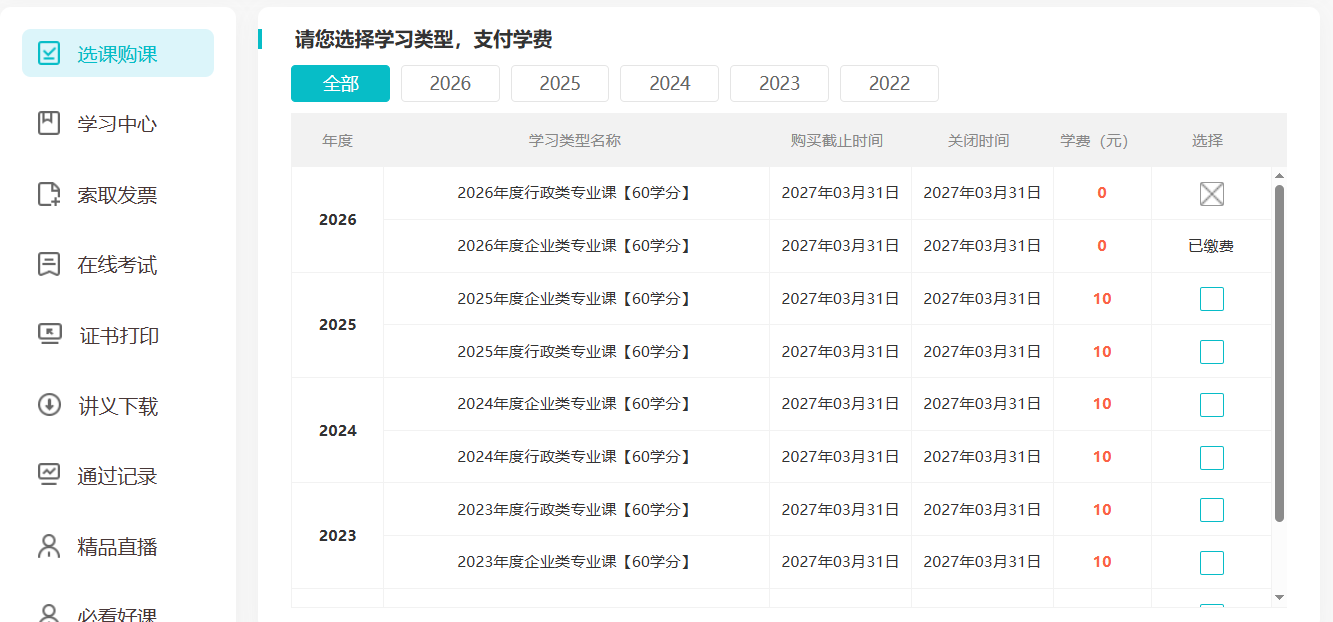Open the 必看好课 sidebar link

[117, 614]
